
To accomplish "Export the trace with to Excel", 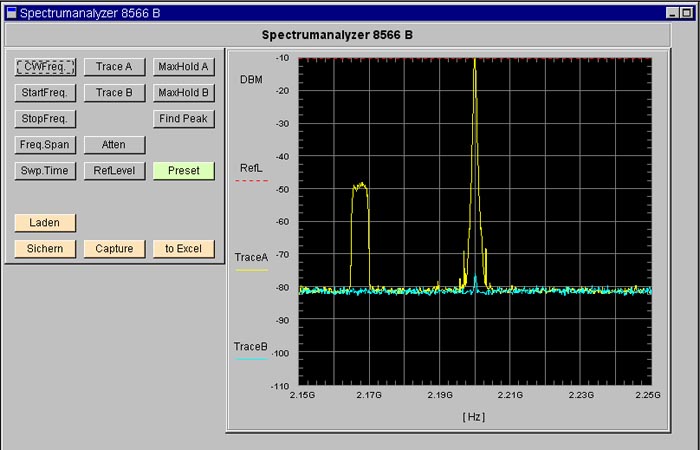I will [x=183, y=249].
